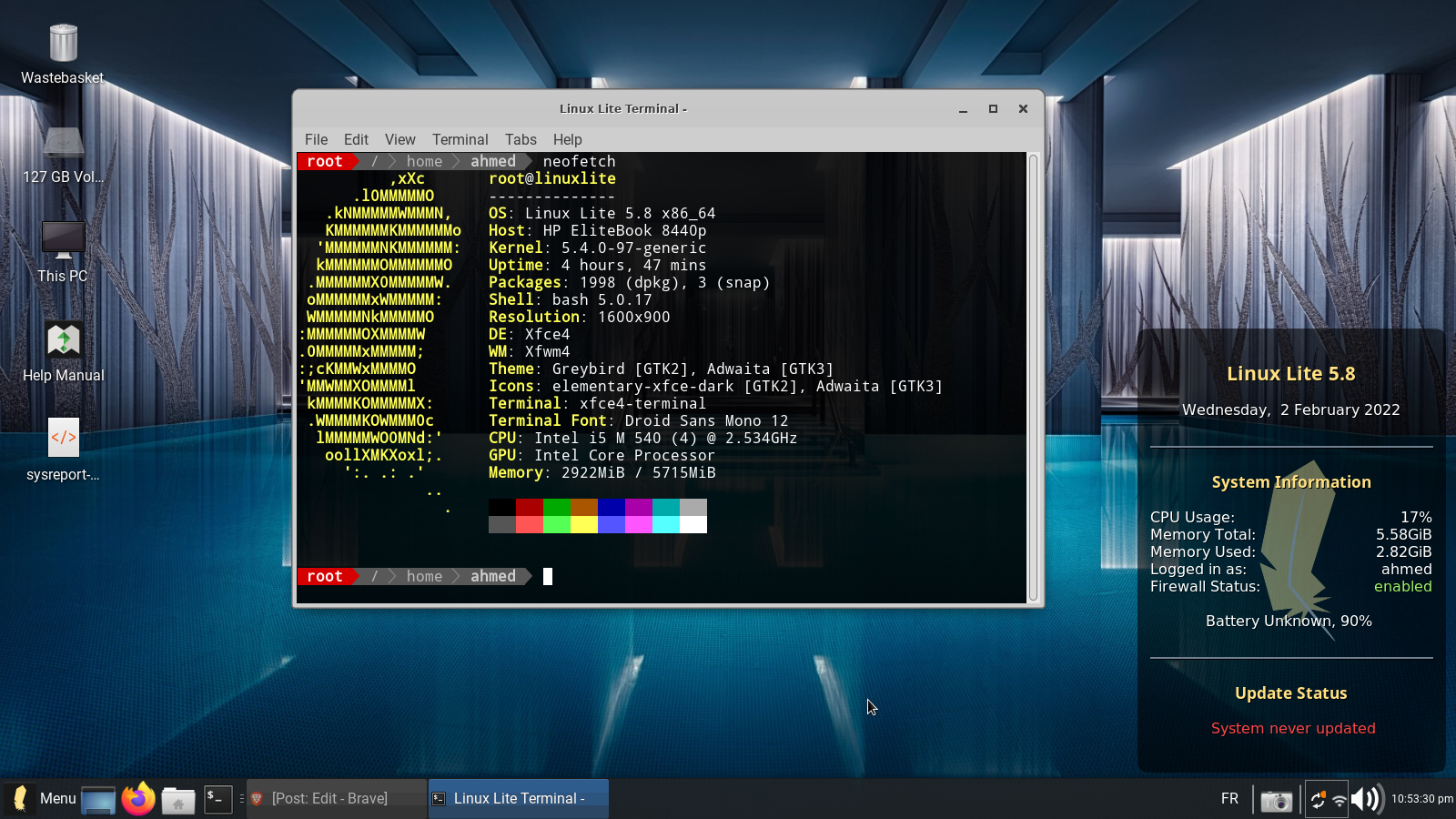Click the clock showing 10:53:30 pm
This screenshot has width=1456, height=819.
coord(1421,798)
